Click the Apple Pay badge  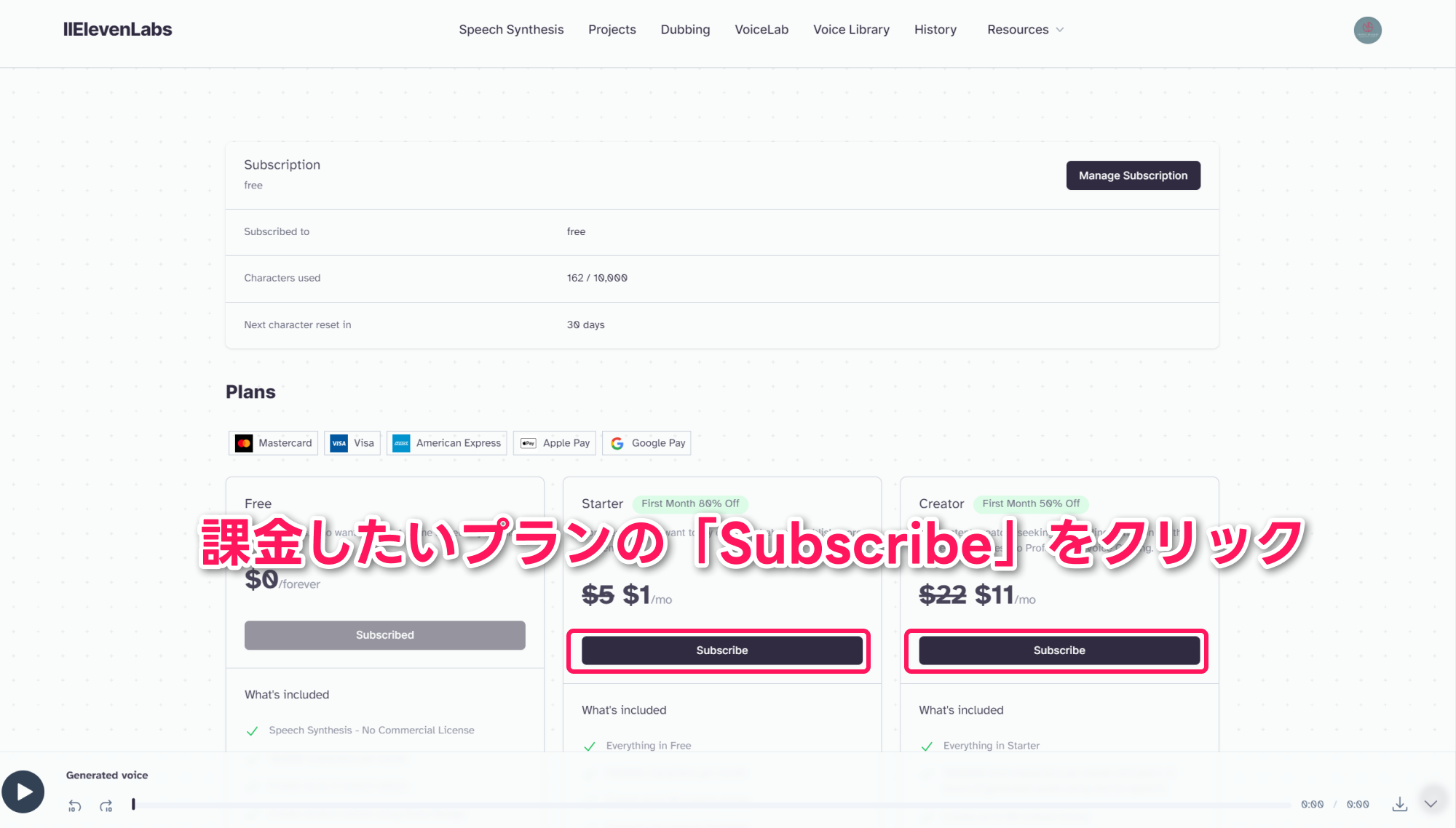pos(555,443)
